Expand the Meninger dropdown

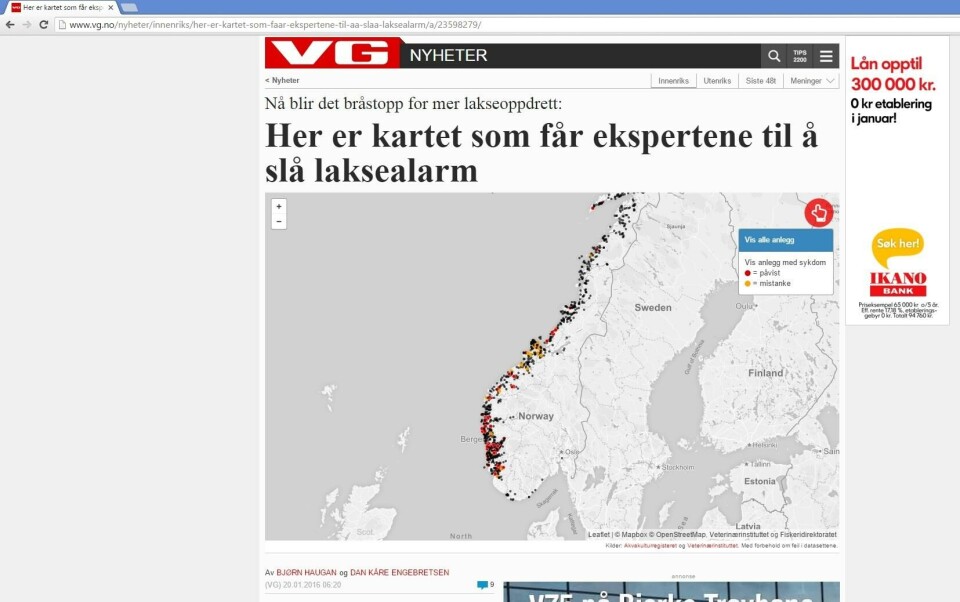click(812, 81)
